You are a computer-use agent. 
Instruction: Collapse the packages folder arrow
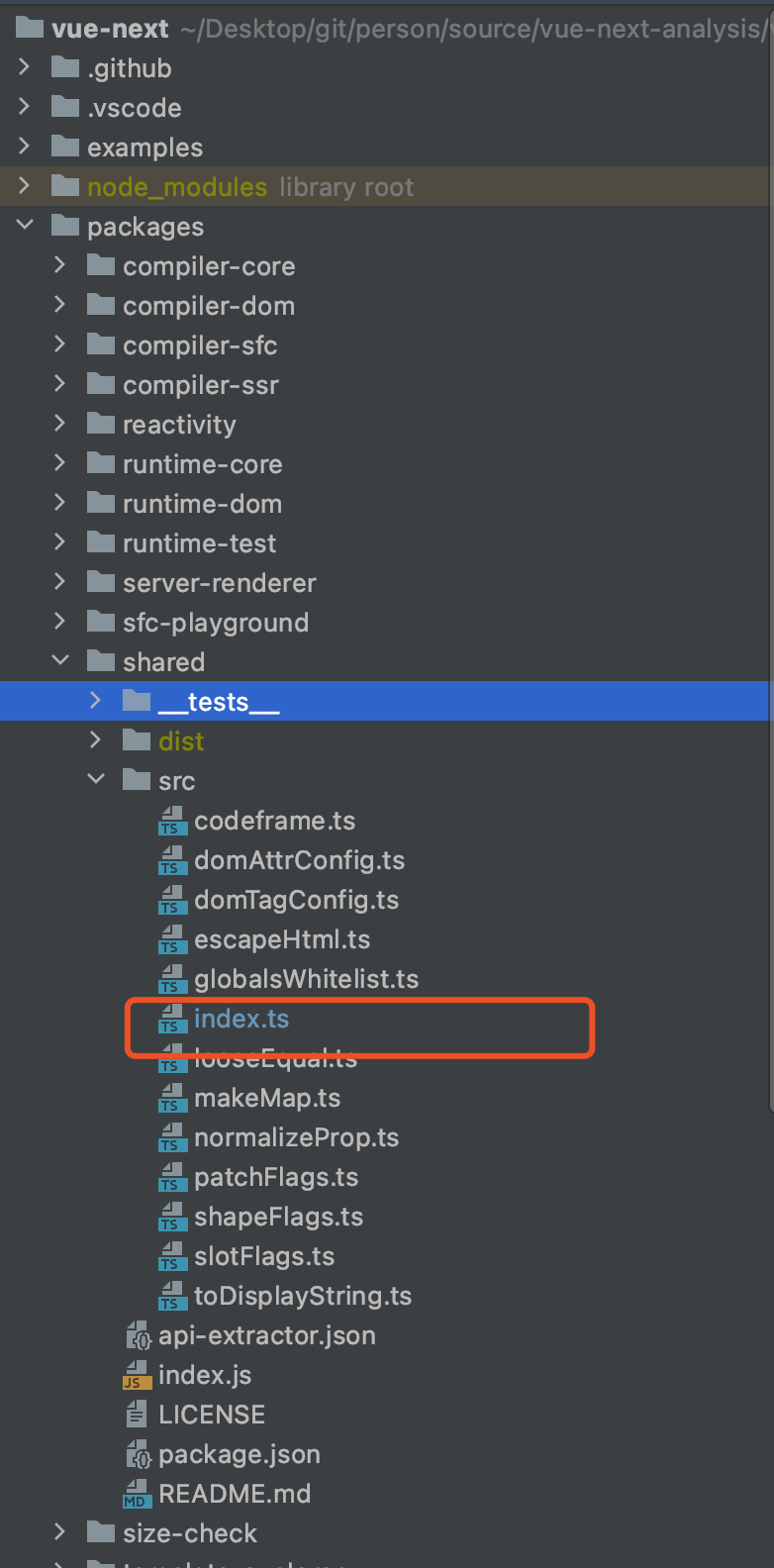(25, 226)
